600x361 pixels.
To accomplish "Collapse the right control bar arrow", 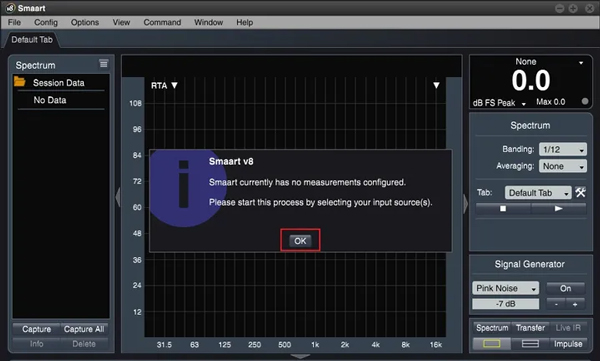I will tap(465, 203).
